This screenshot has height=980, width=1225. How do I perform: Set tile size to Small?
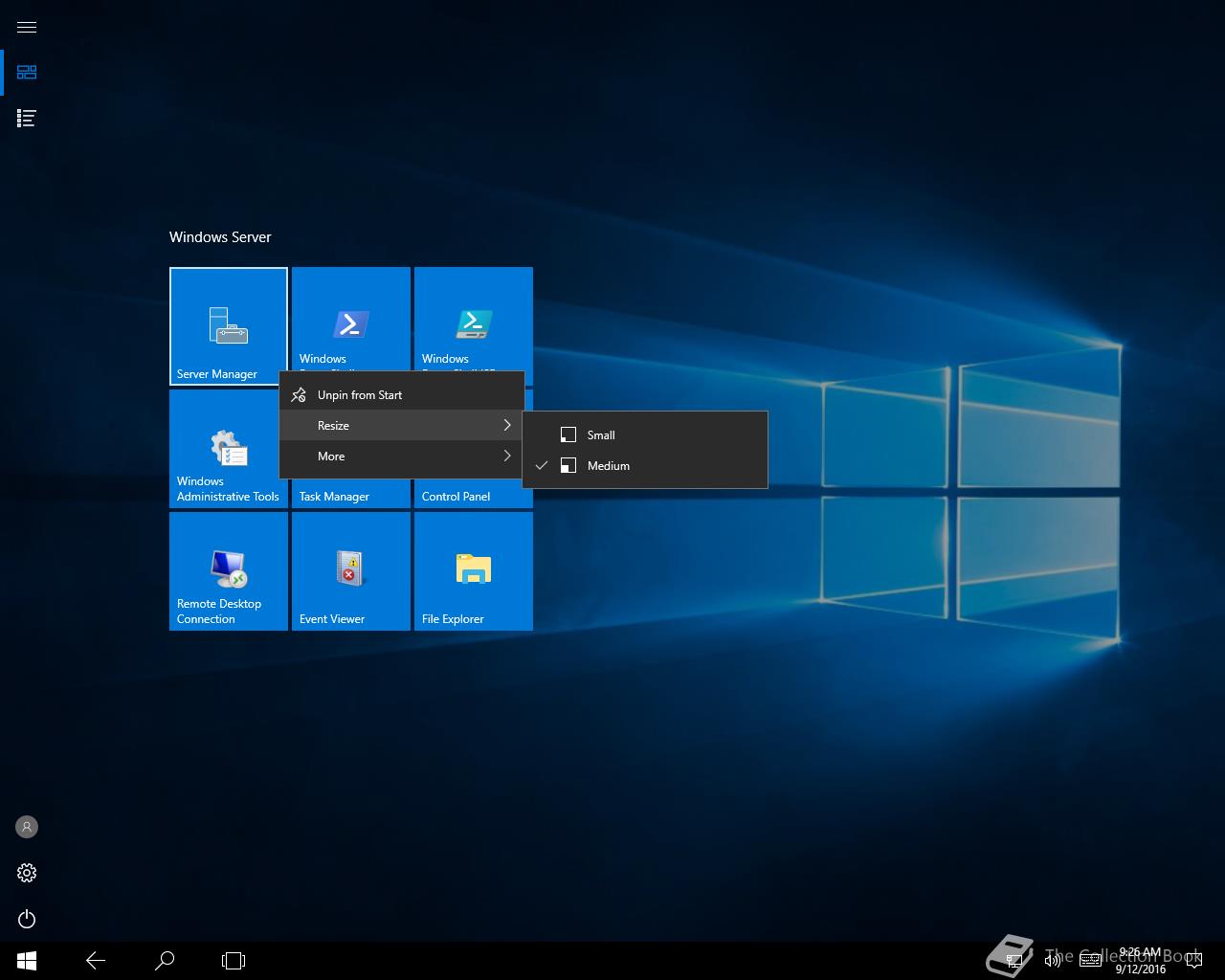point(645,434)
